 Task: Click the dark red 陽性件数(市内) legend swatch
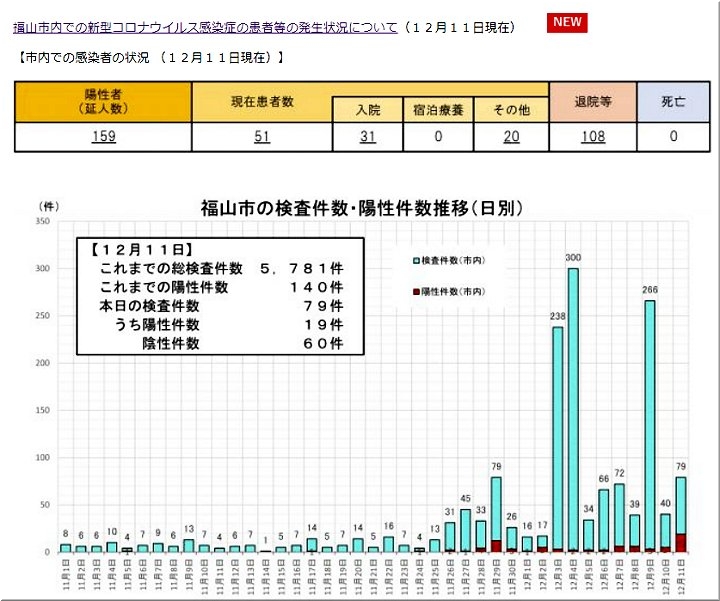[415, 291]
